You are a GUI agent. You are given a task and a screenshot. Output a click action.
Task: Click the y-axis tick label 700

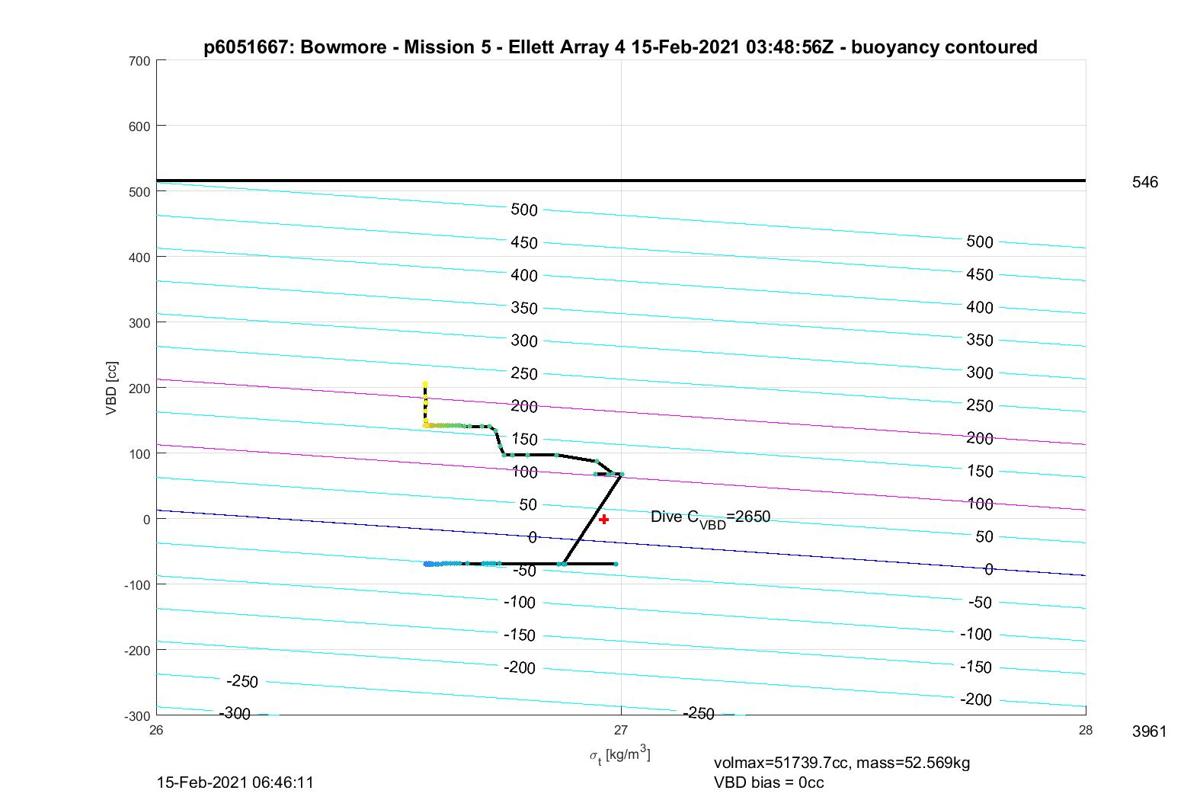pyautogui.click(x=139, y=61)
